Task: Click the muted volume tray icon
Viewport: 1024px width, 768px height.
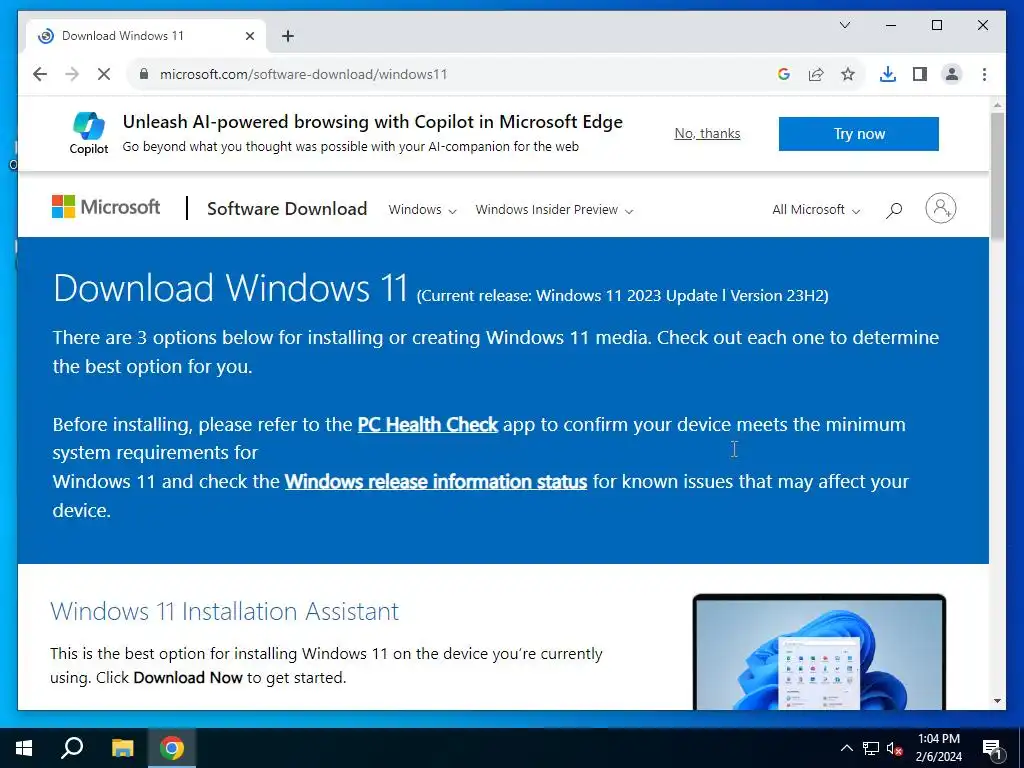Action: pos(895,749)
